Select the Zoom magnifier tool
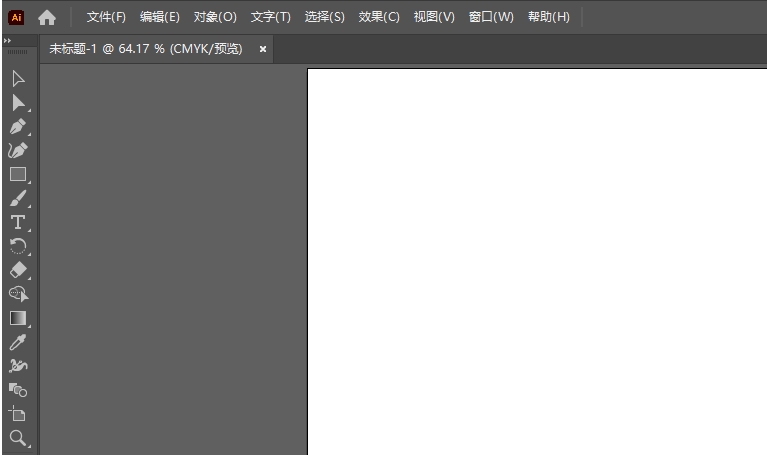This screenshot has width=767, height=455. [x=18, y=438]
